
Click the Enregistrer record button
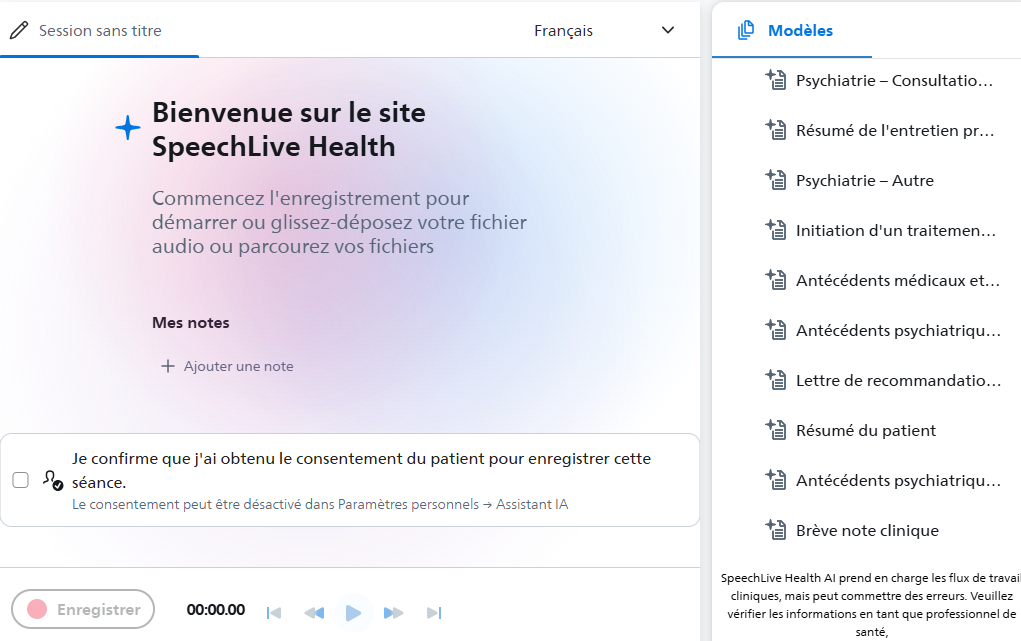click(x=83, y=609)
